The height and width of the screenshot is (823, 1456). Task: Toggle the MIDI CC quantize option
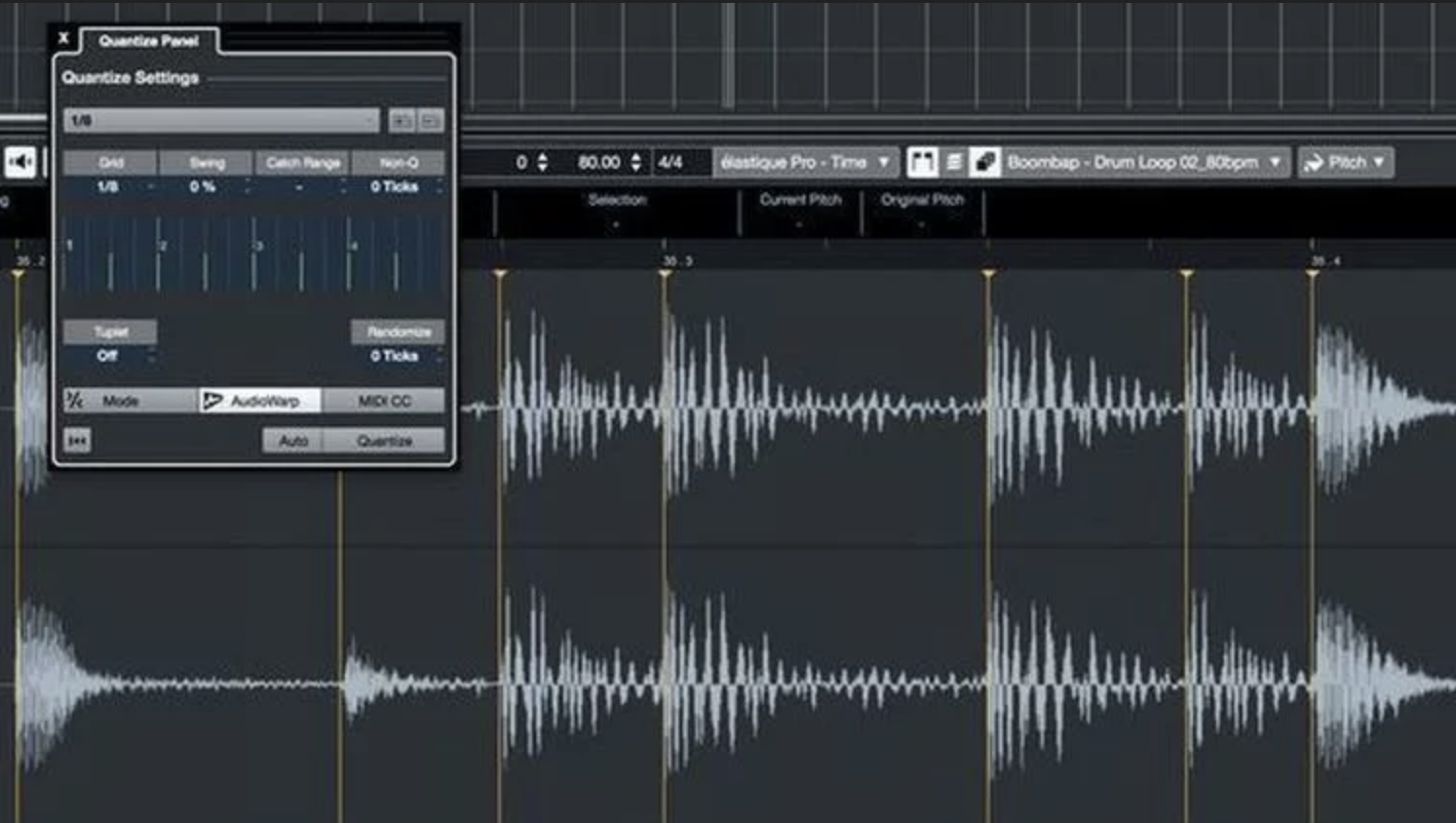[384, 401]
